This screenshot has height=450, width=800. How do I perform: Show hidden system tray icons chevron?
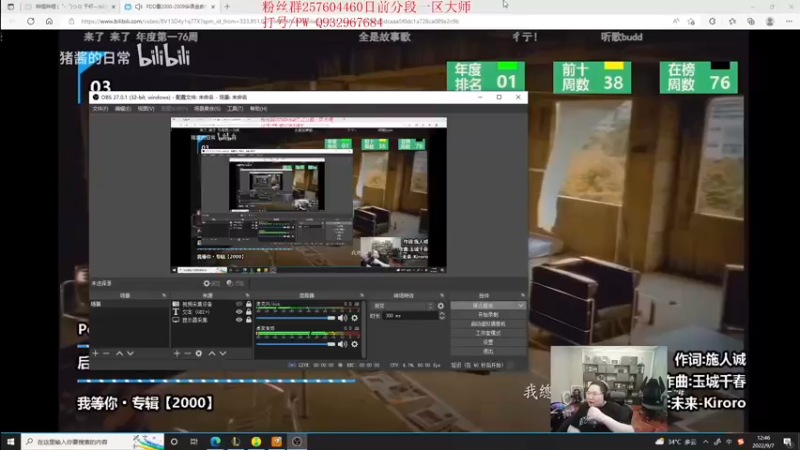[706, 442]
